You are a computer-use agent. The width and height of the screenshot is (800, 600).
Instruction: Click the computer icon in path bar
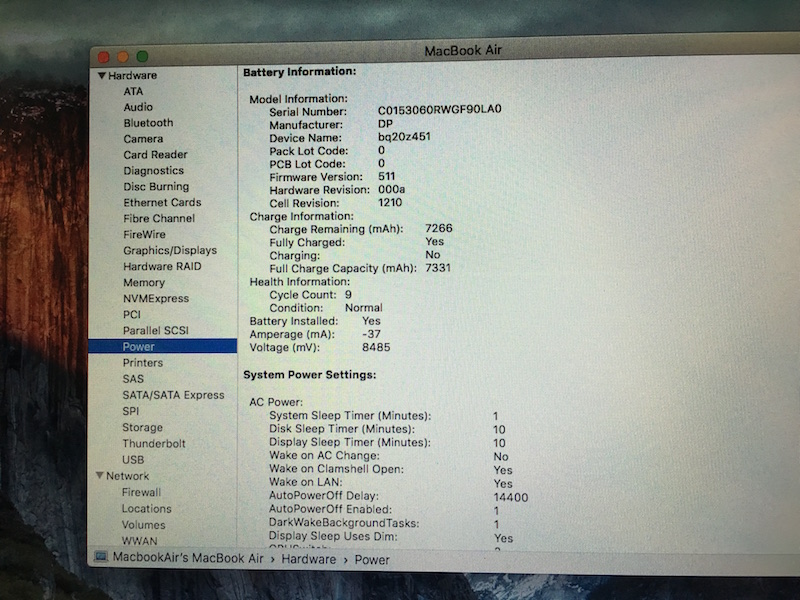pos(101,557)
